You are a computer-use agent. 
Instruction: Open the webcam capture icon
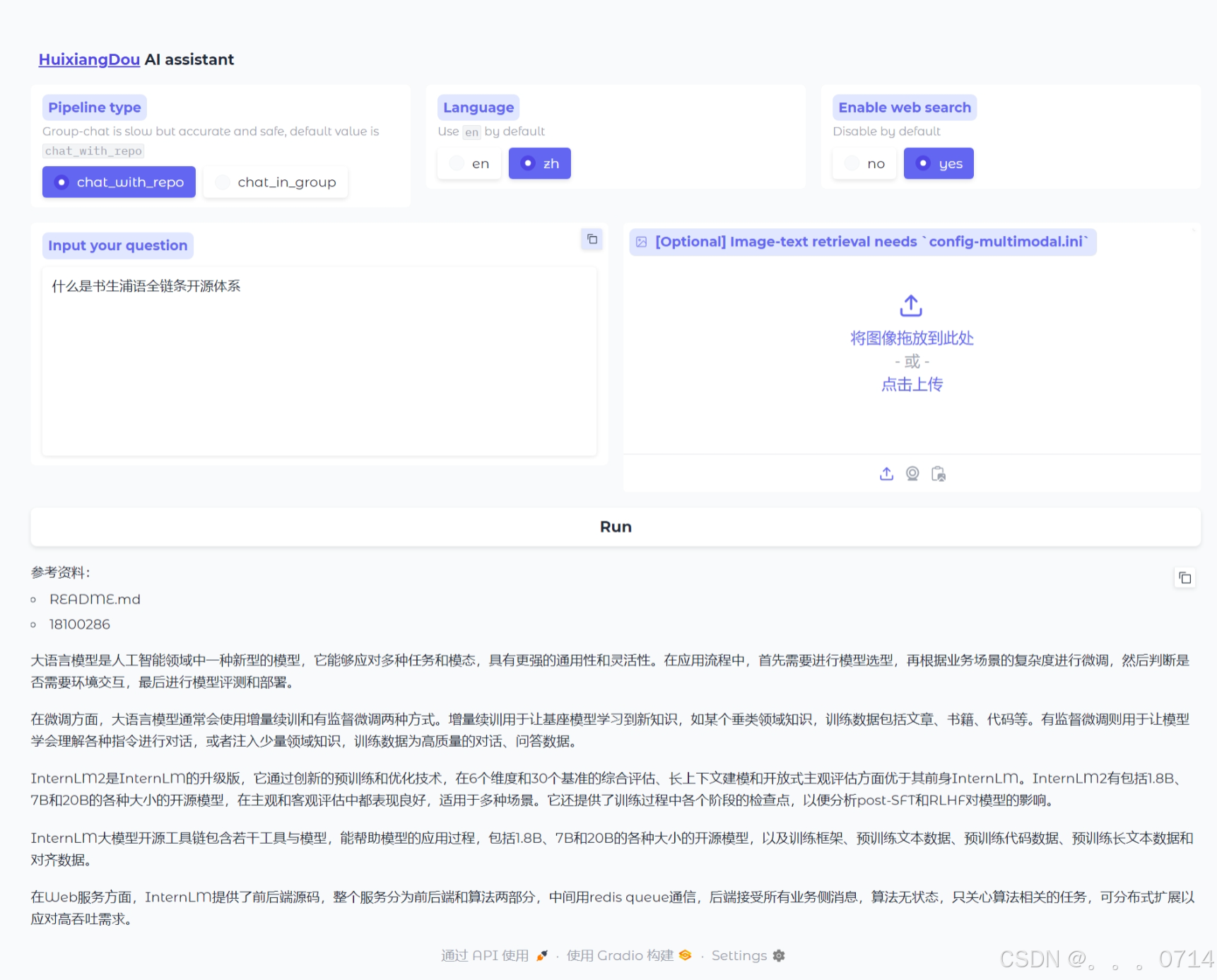[x=912, y=473]
